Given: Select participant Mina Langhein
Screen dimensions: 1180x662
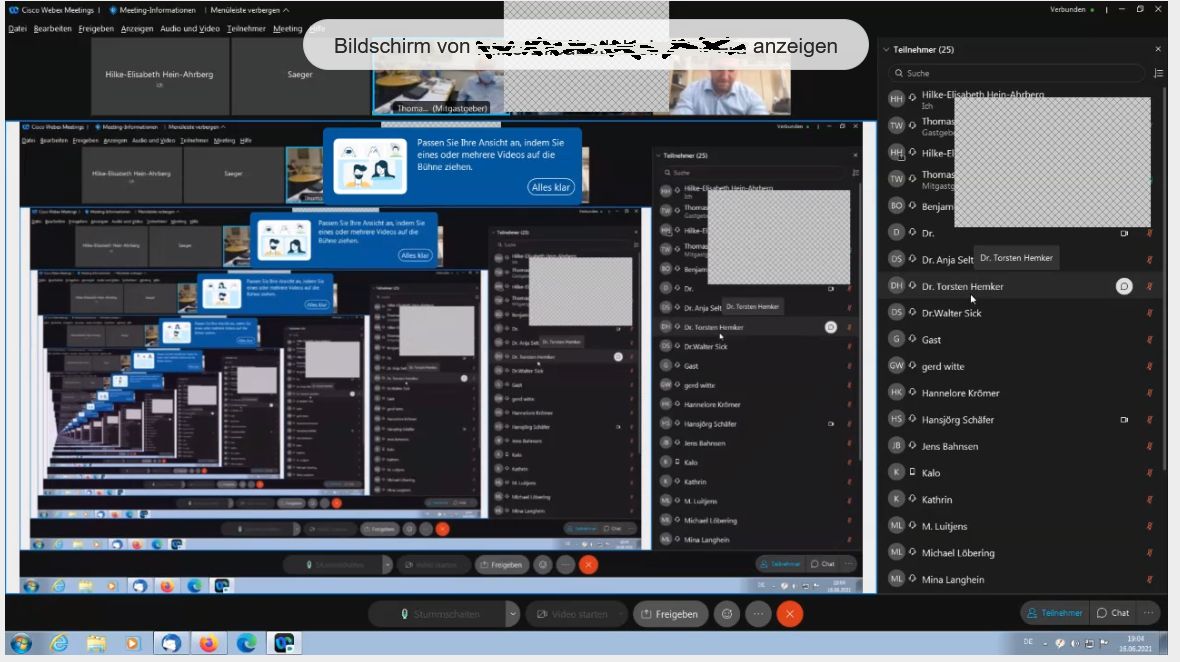Looking at the screenshot, I should tap(1020, 579).
